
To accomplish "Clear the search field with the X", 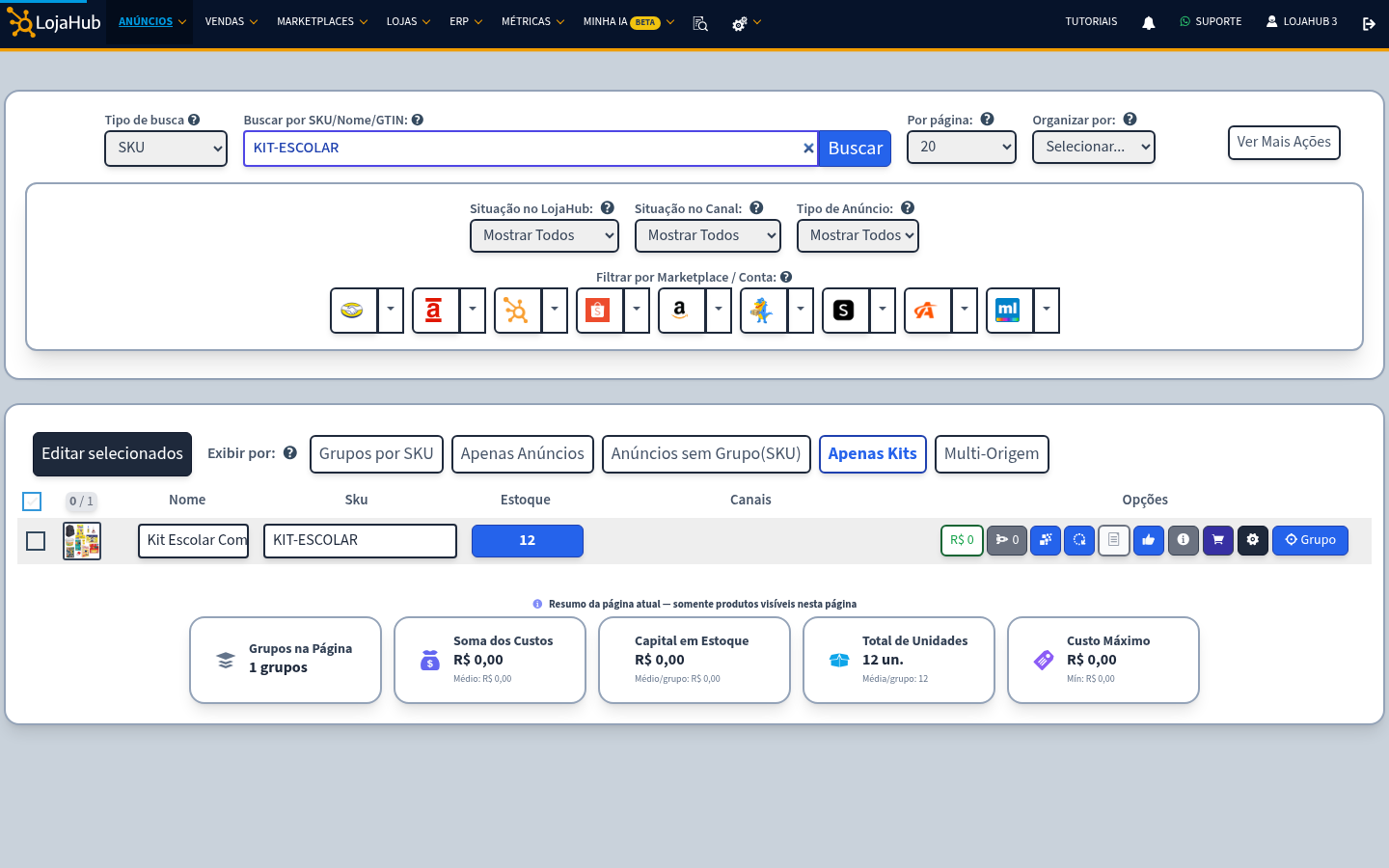I will (808, 149).
